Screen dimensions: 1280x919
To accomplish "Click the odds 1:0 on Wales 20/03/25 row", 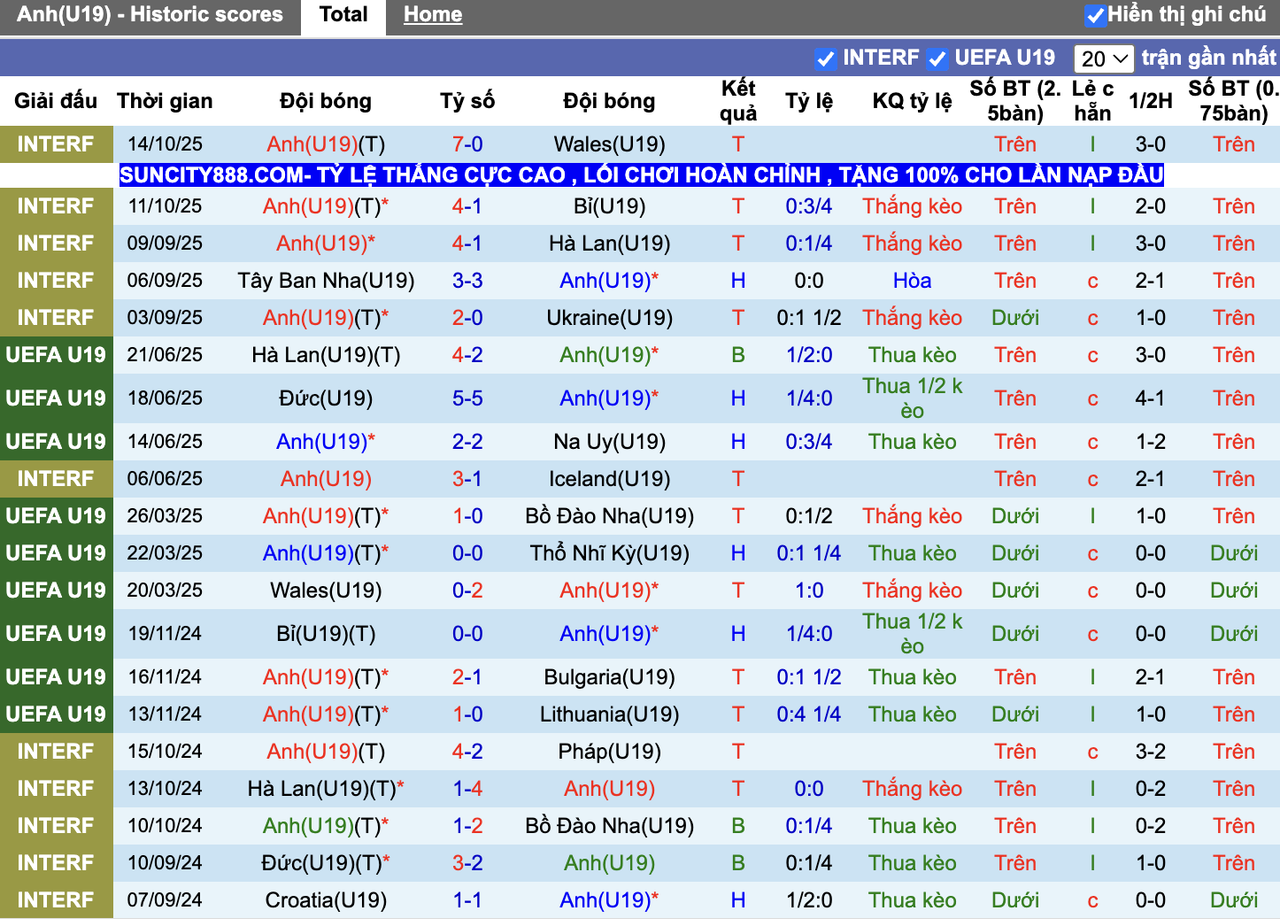I will click(809, 591).
